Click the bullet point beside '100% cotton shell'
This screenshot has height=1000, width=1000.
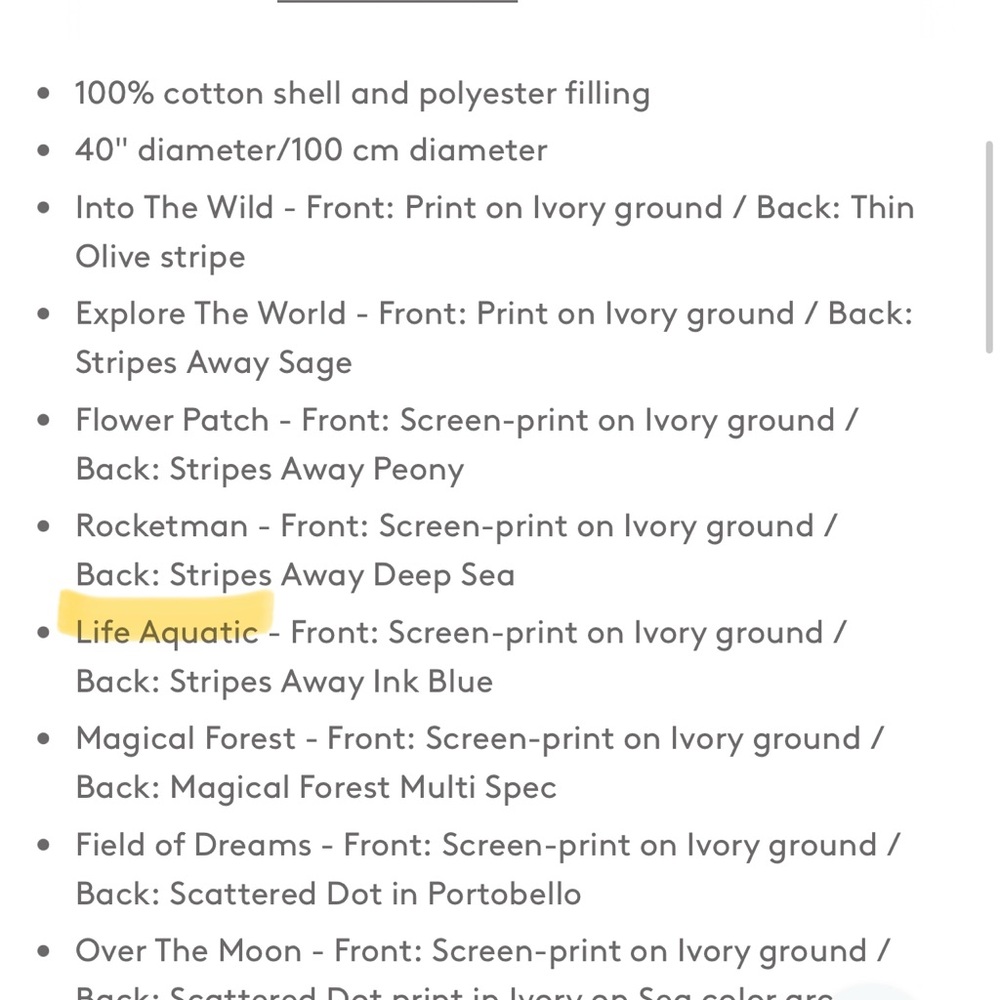click(x=43, y=94)
